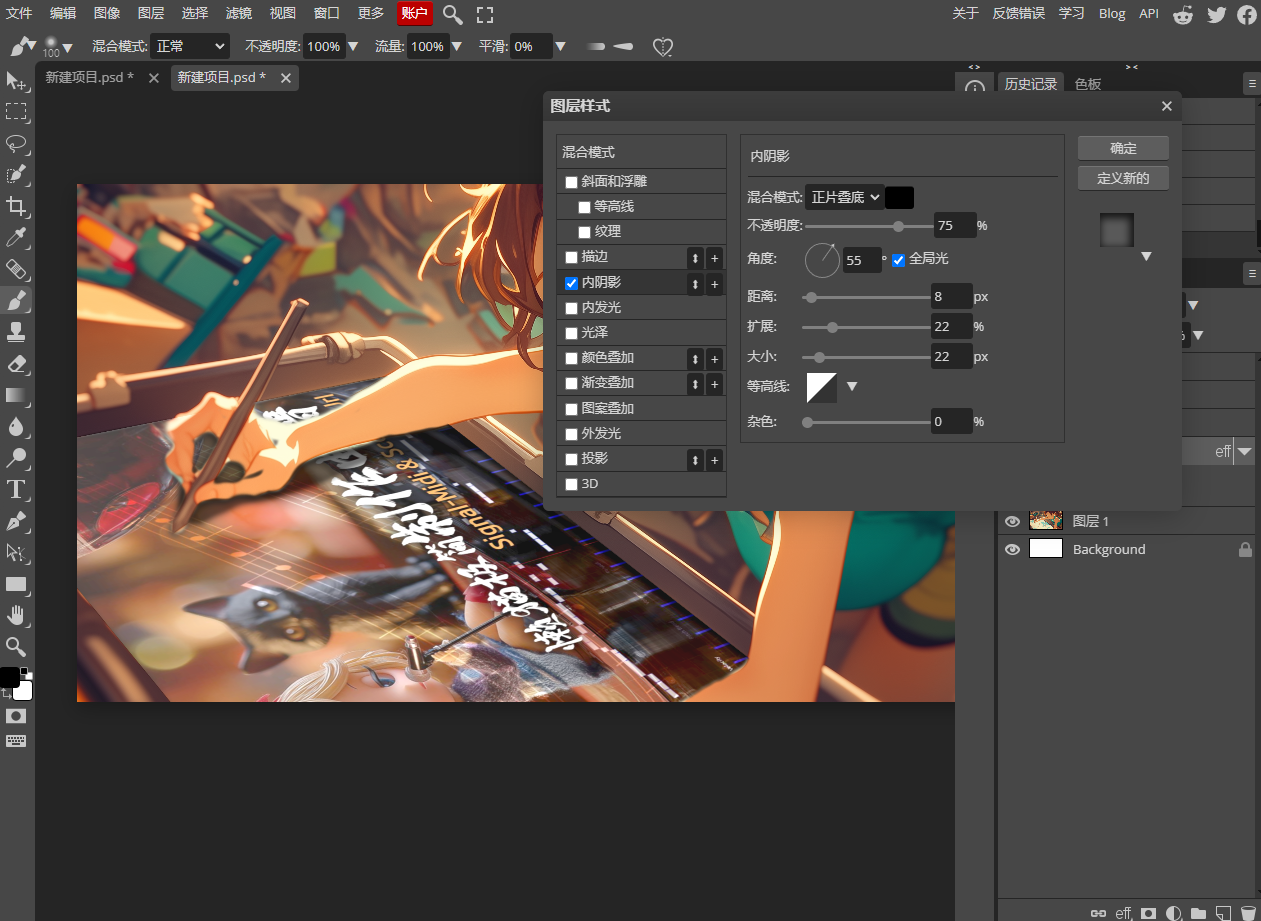Select the Magic Wand selection tool

(x=16, y=175)
